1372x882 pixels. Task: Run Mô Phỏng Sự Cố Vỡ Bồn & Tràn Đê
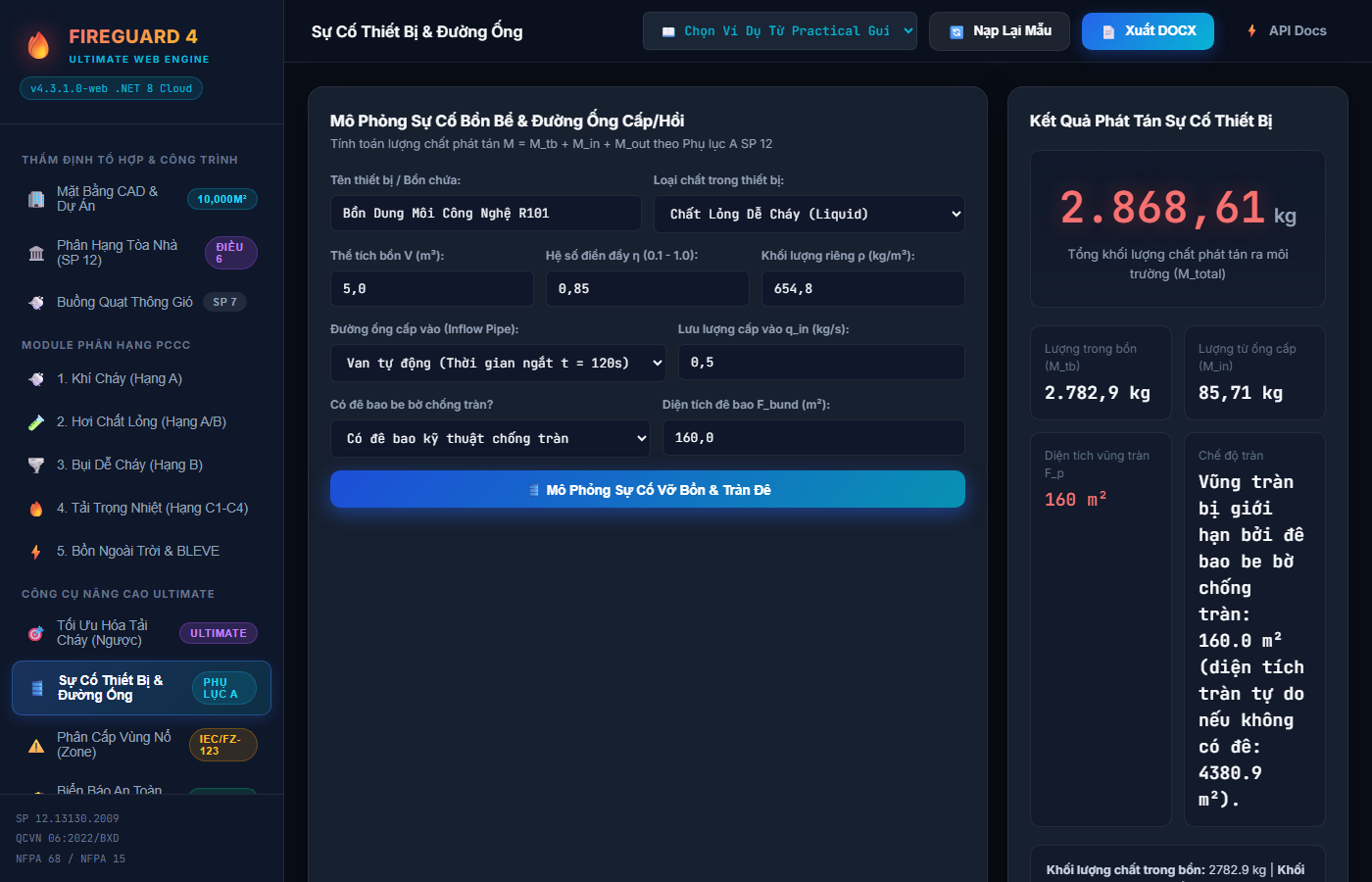pyautogui.click(x=648, y=489)
